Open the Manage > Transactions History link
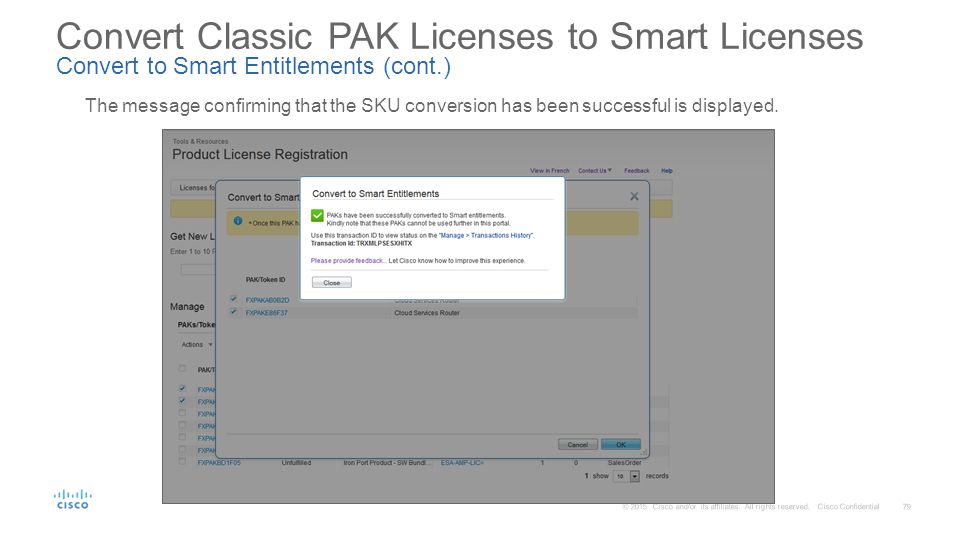The image size is (960, 540). pyautogui.click(x=486, y=235)
